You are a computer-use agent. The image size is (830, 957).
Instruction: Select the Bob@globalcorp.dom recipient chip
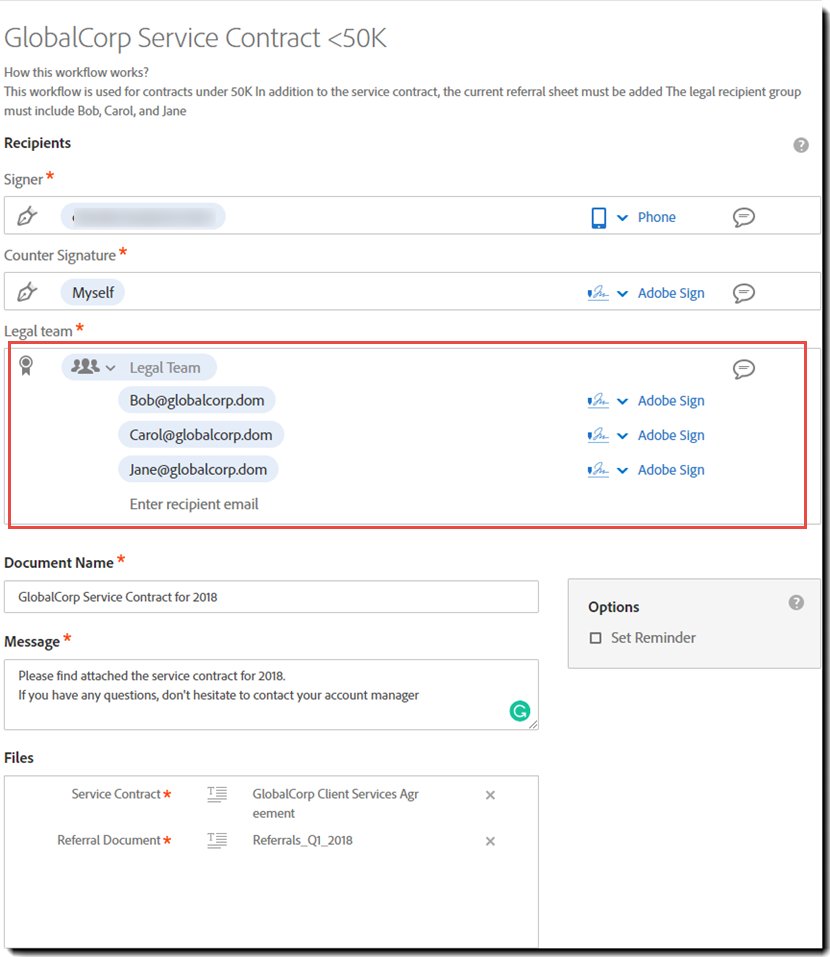(197, 400)
